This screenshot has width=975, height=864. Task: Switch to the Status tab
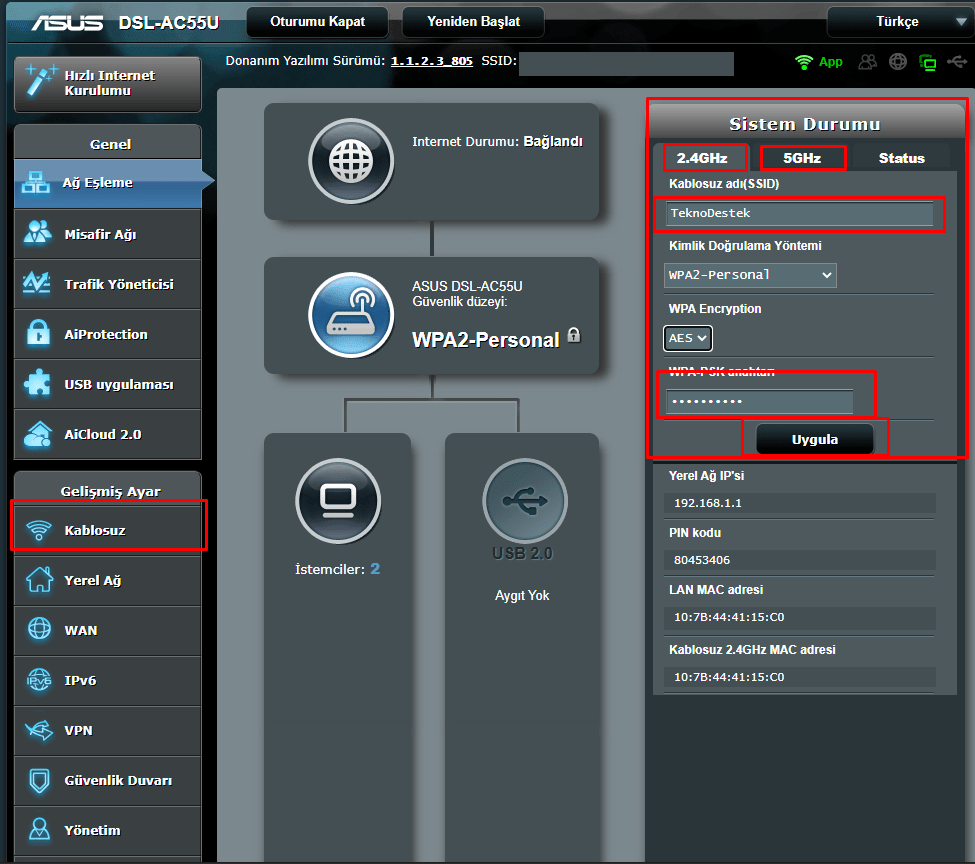[901, 158]
